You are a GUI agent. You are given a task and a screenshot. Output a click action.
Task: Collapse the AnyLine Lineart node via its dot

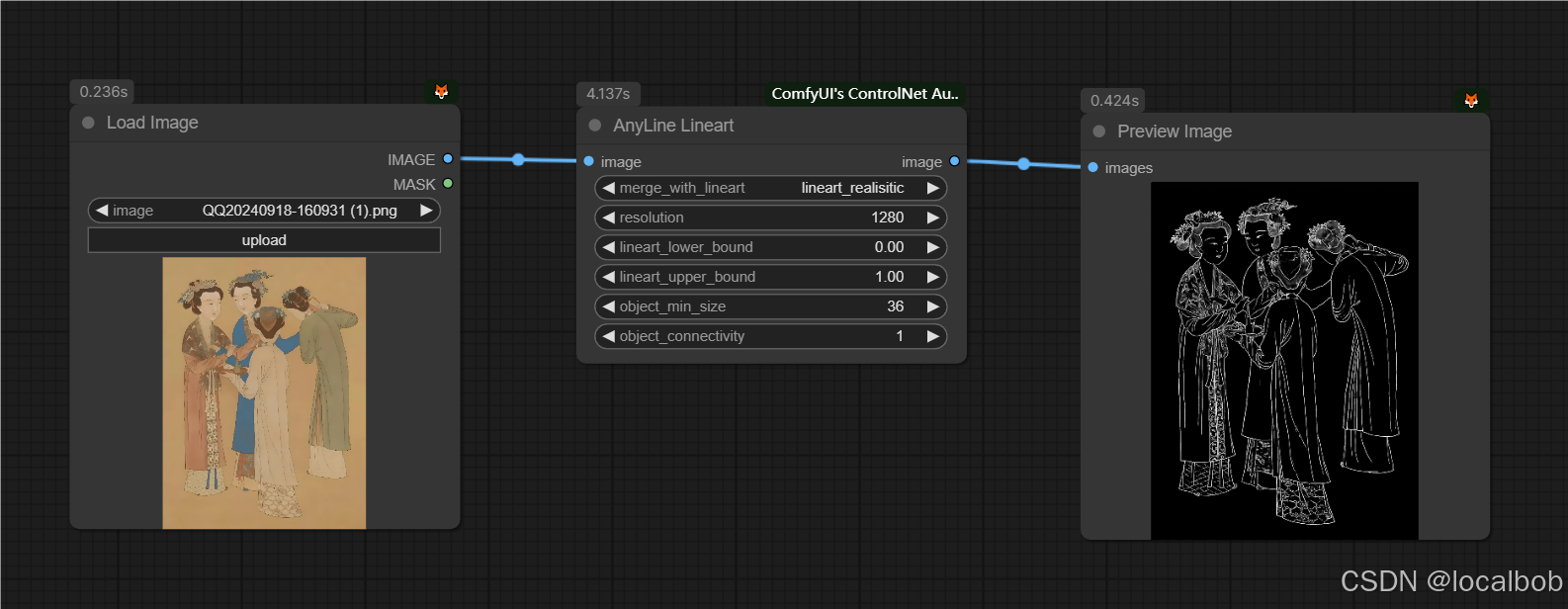[x=595, y=126]
